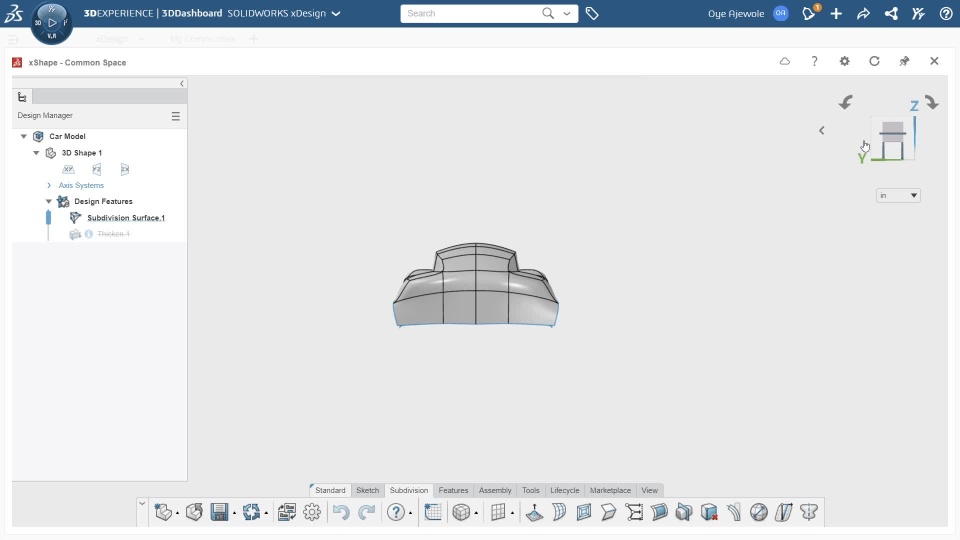Select Subdivision Surface.1 in the tree
The image size is (960, 540).
(x=126, y=218)
